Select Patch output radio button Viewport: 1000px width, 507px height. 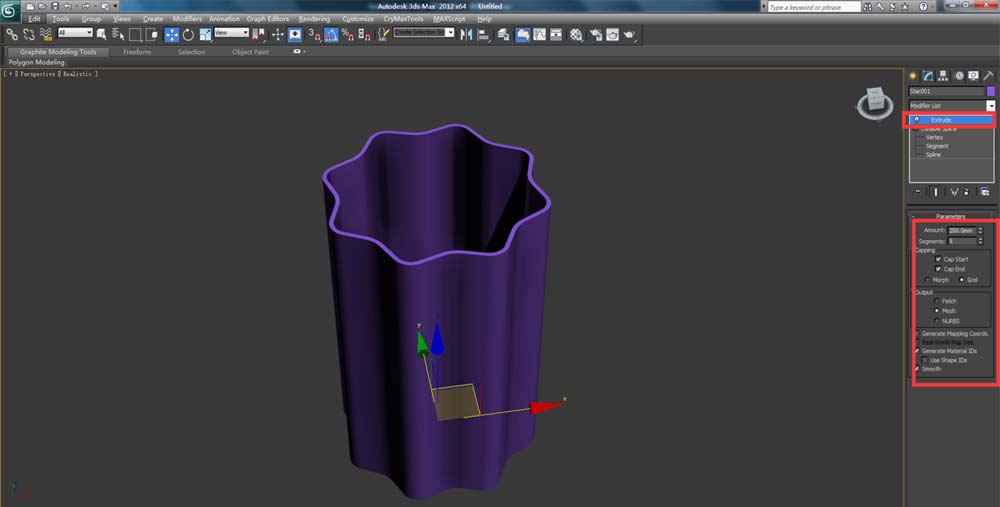936,300
